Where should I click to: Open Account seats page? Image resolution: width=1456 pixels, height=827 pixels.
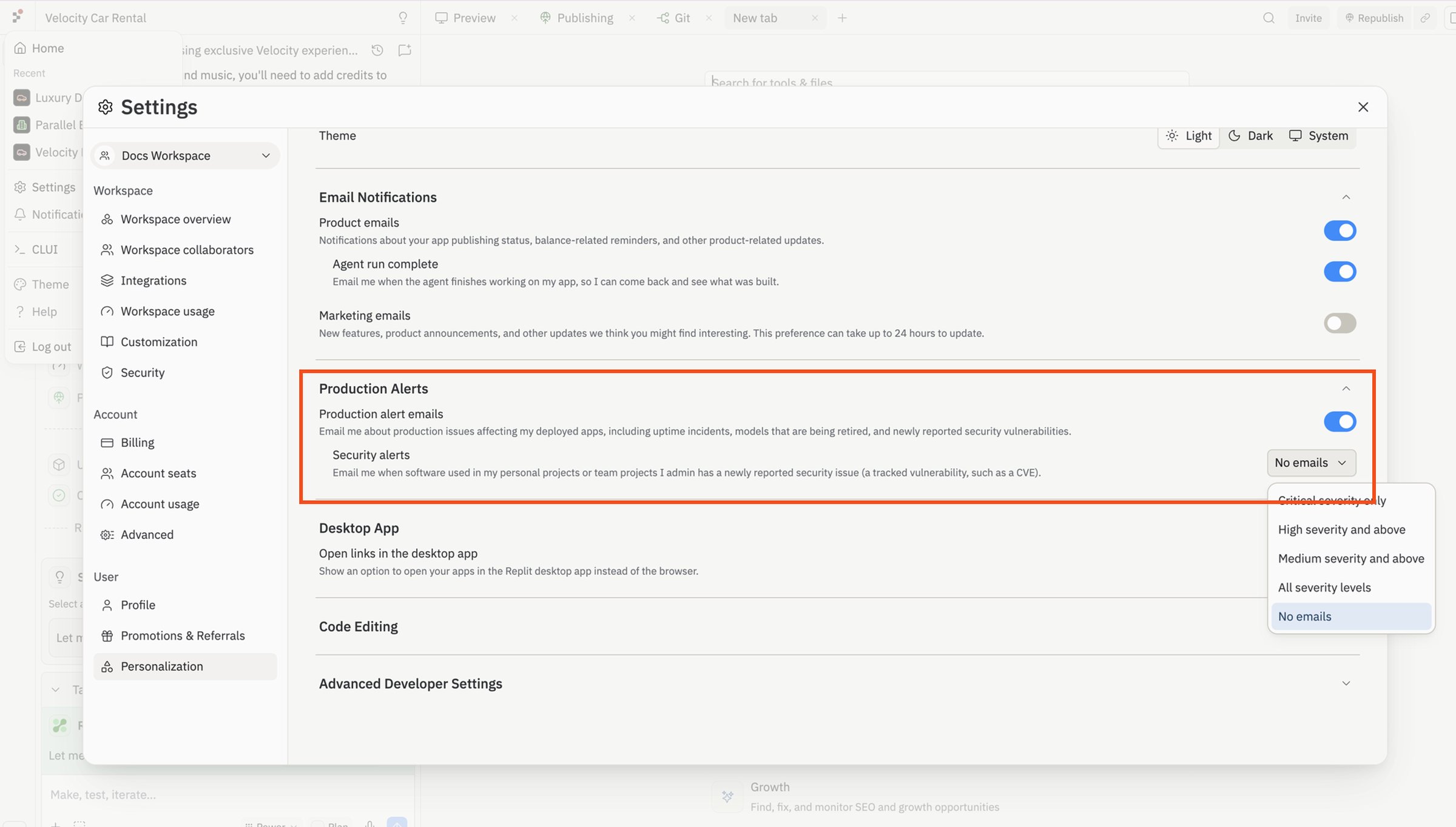click(158, 474)
